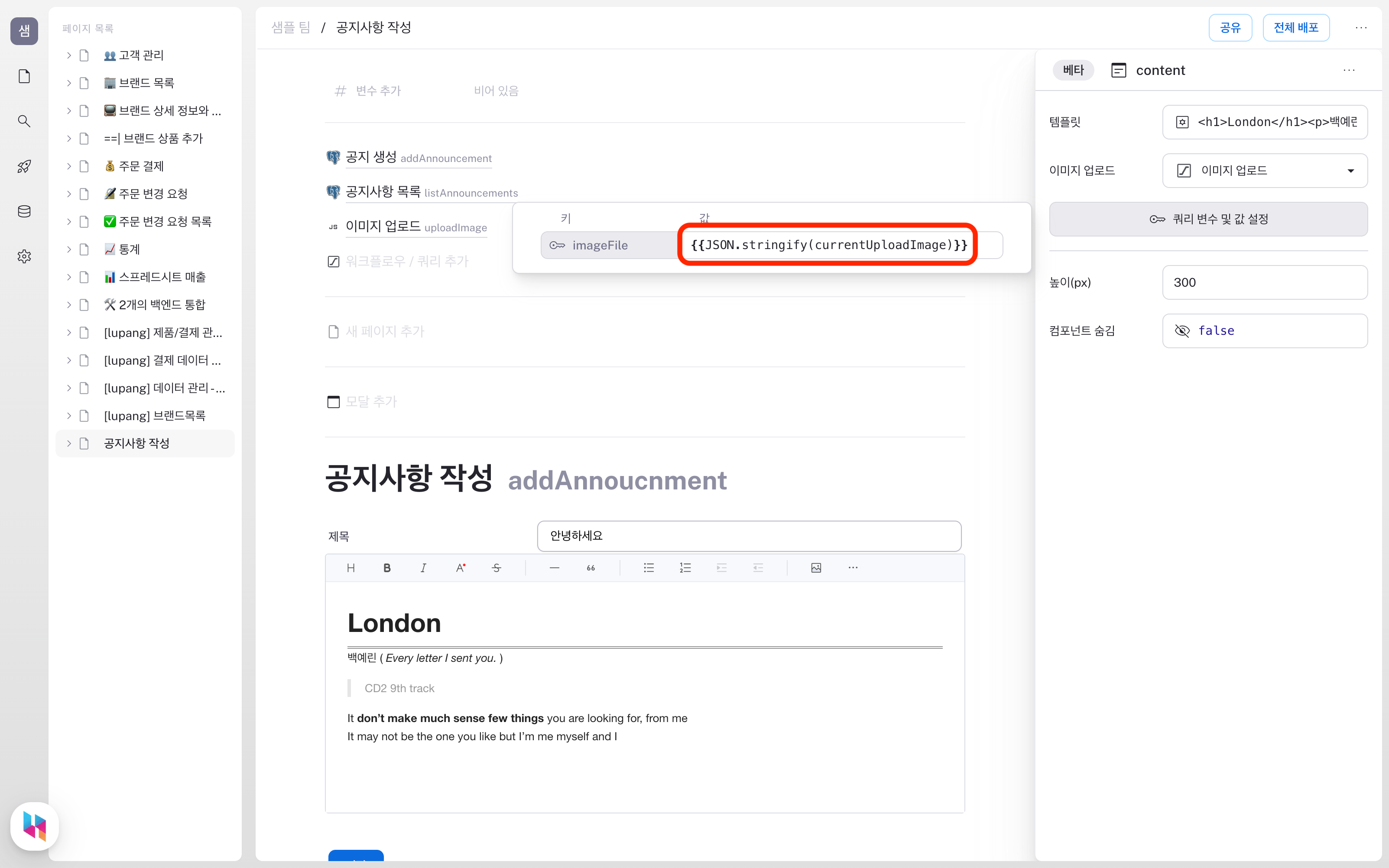Expand the 스프레드시트 매출 page
The height and width of the screenshot is (868, 1389).
coord(69,277)
